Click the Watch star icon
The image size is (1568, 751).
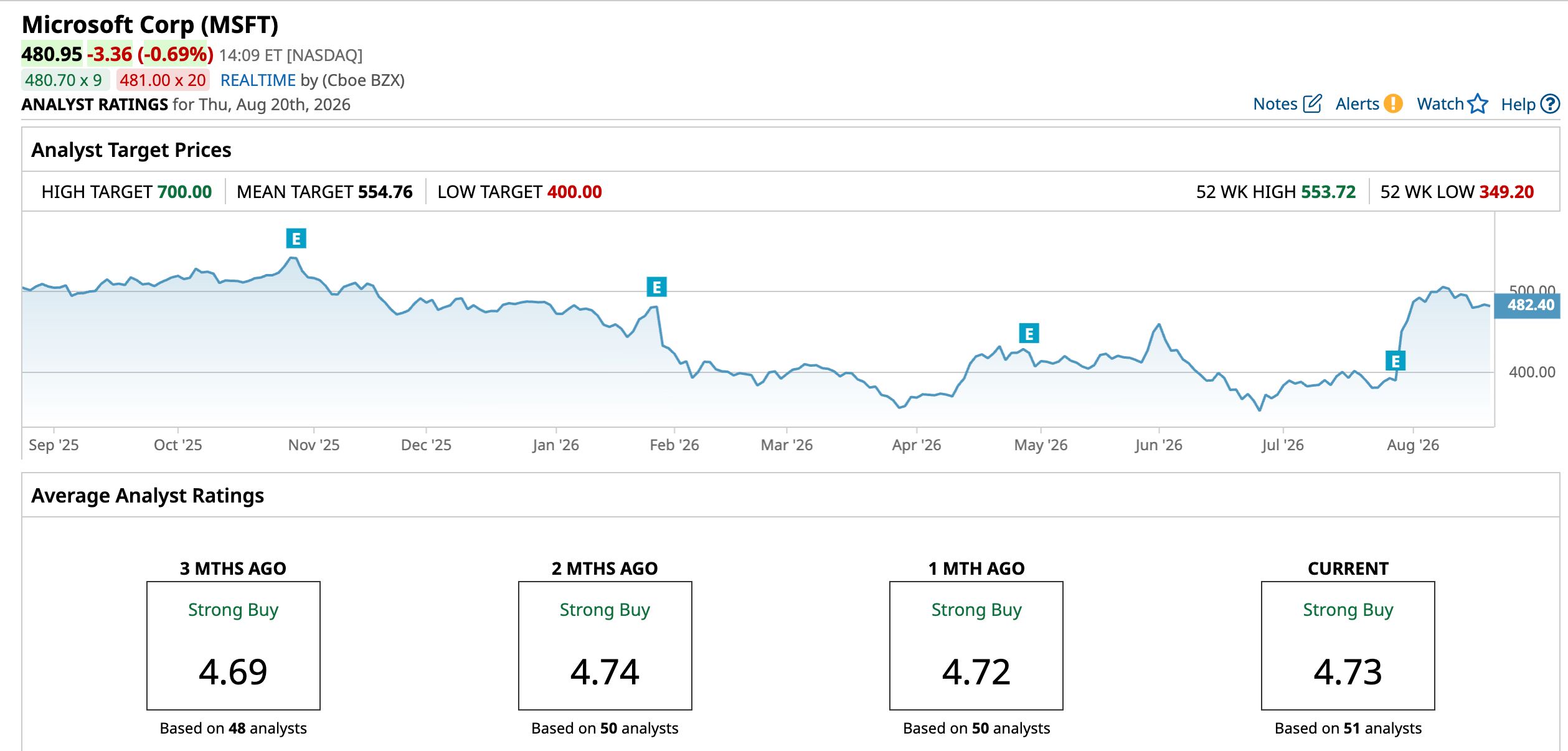1478,103
